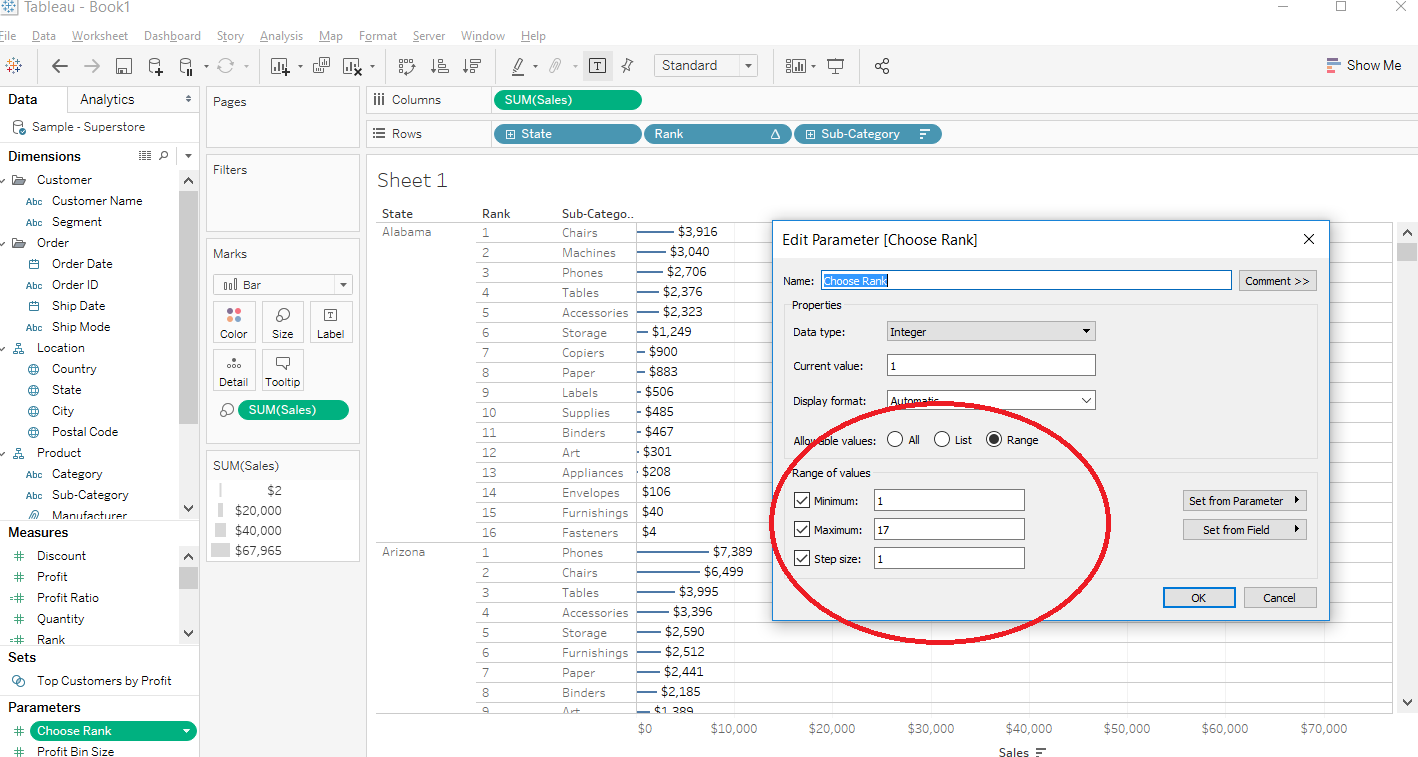This screenshot has width=1418, height=757.
Task: Disable the Maximum checkbox
Action: point(802,529)
